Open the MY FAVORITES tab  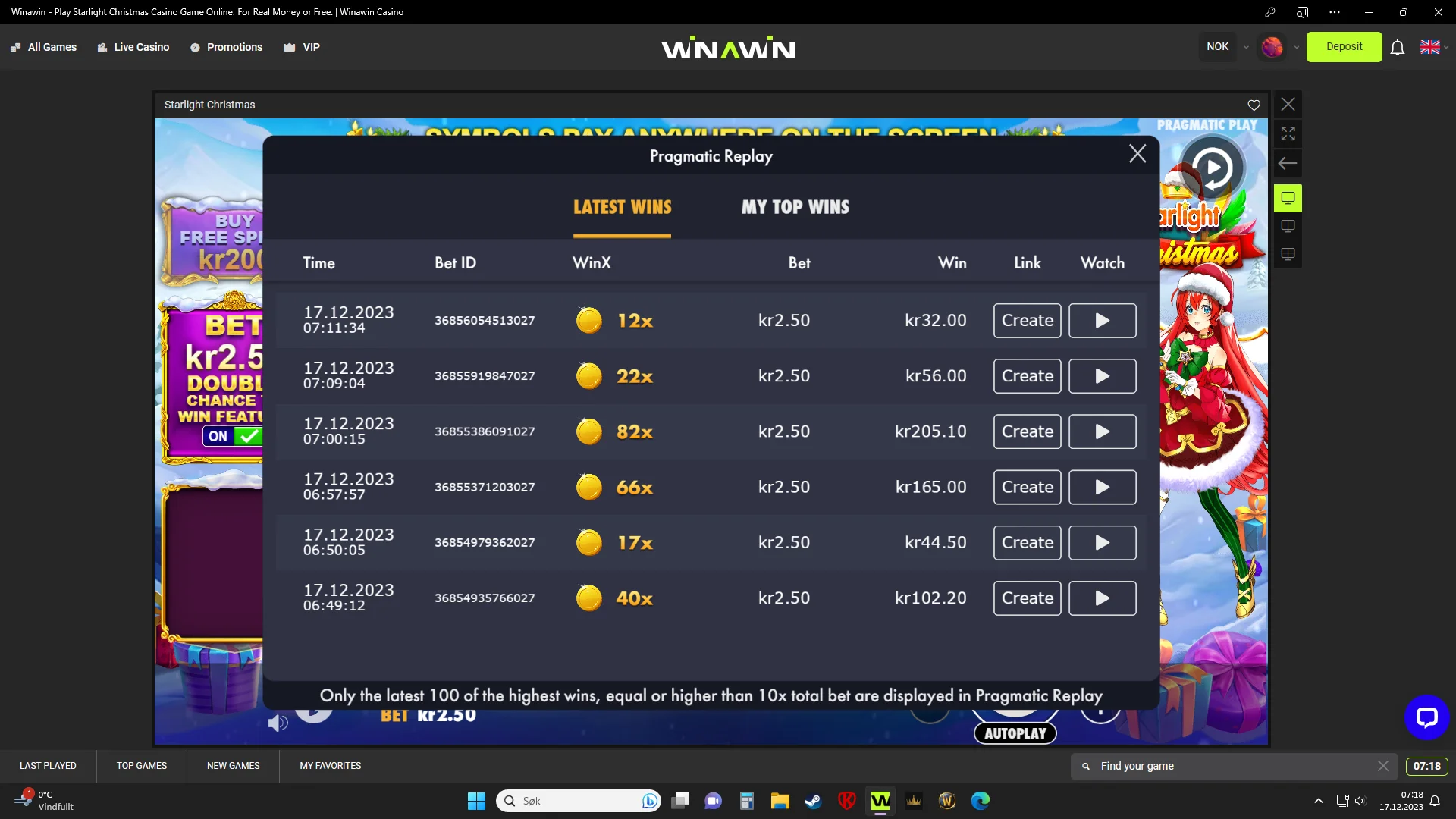(x=331, y=766)
